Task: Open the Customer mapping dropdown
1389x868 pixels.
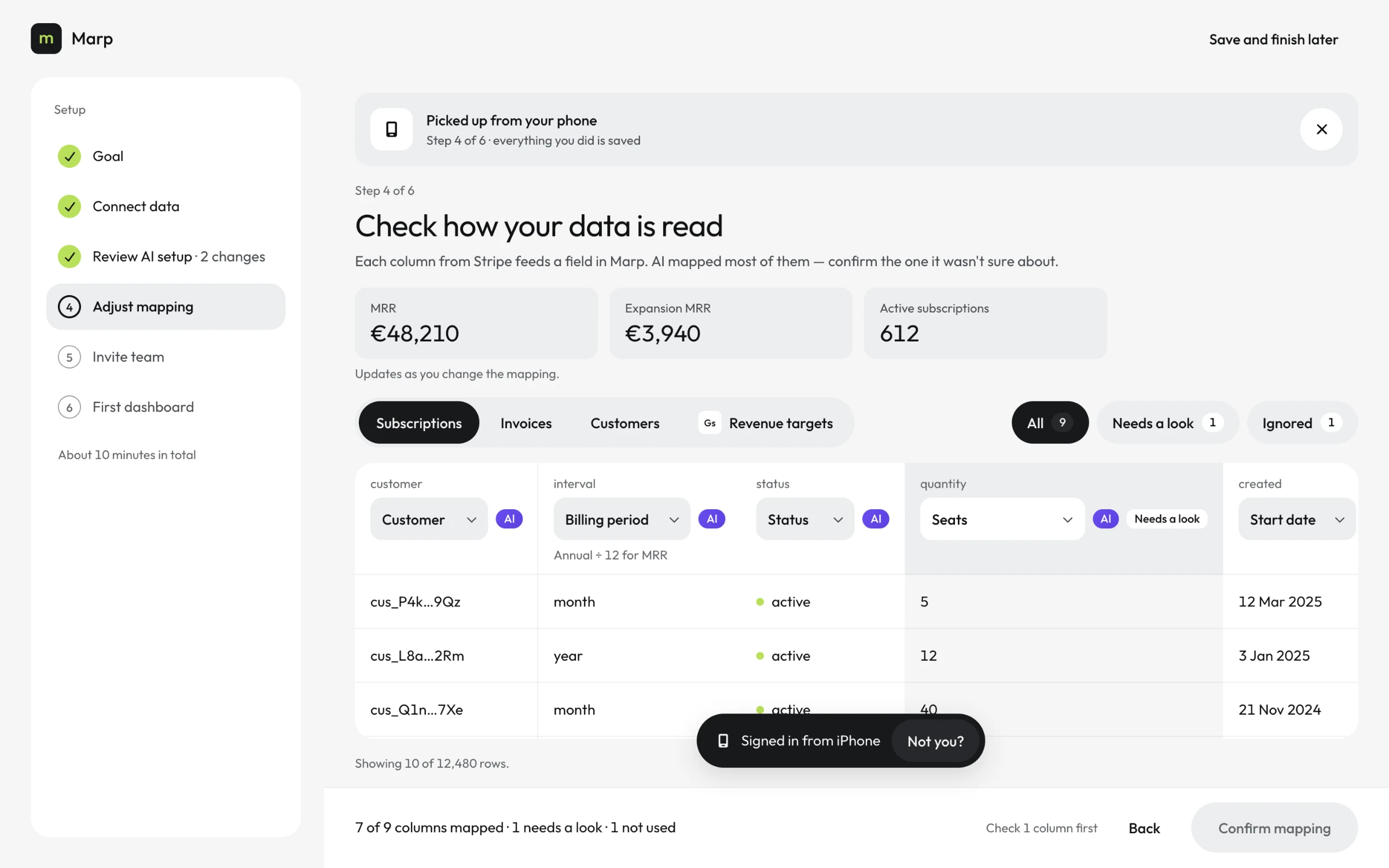Action: 429,519
